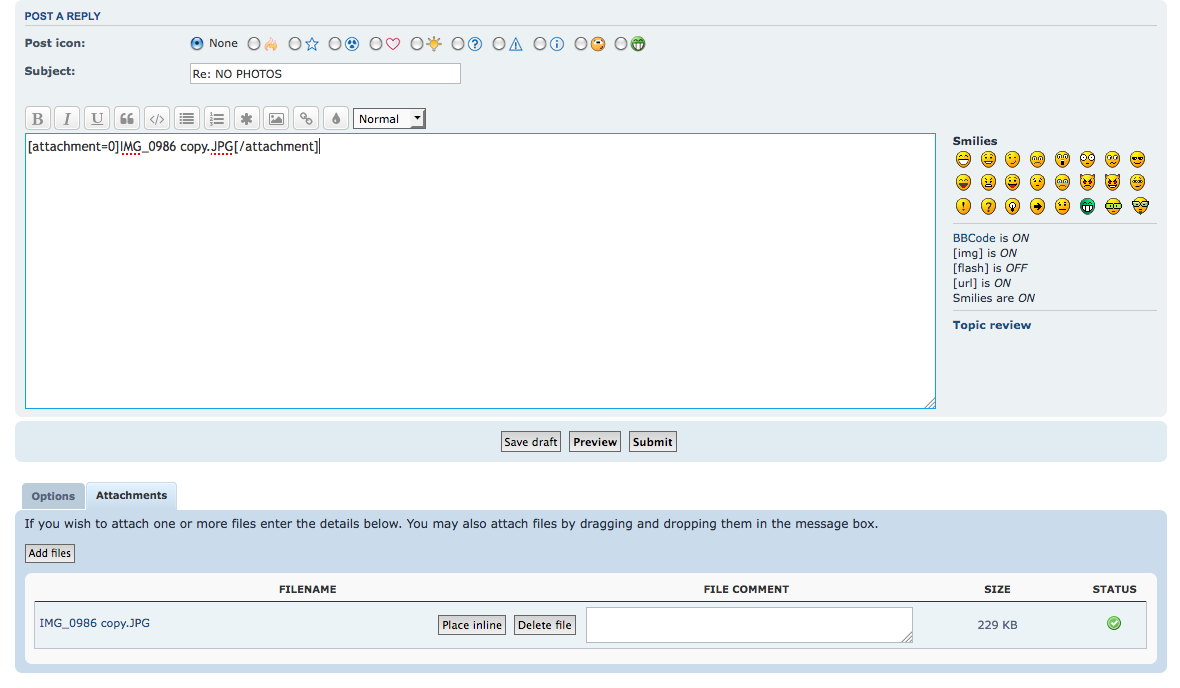Open the Attachments tab
The width and height of the screenshot is (1180, 688).
click(x=131, y=495)
